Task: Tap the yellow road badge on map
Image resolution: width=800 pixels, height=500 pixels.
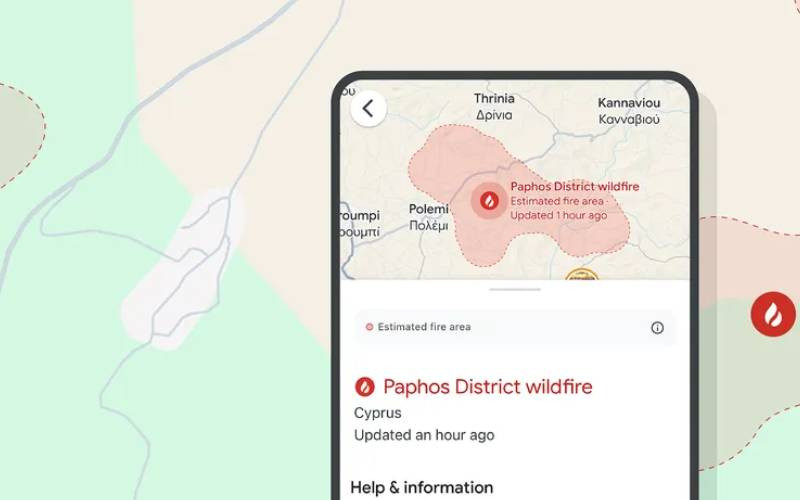Action: tap(582, 274)
